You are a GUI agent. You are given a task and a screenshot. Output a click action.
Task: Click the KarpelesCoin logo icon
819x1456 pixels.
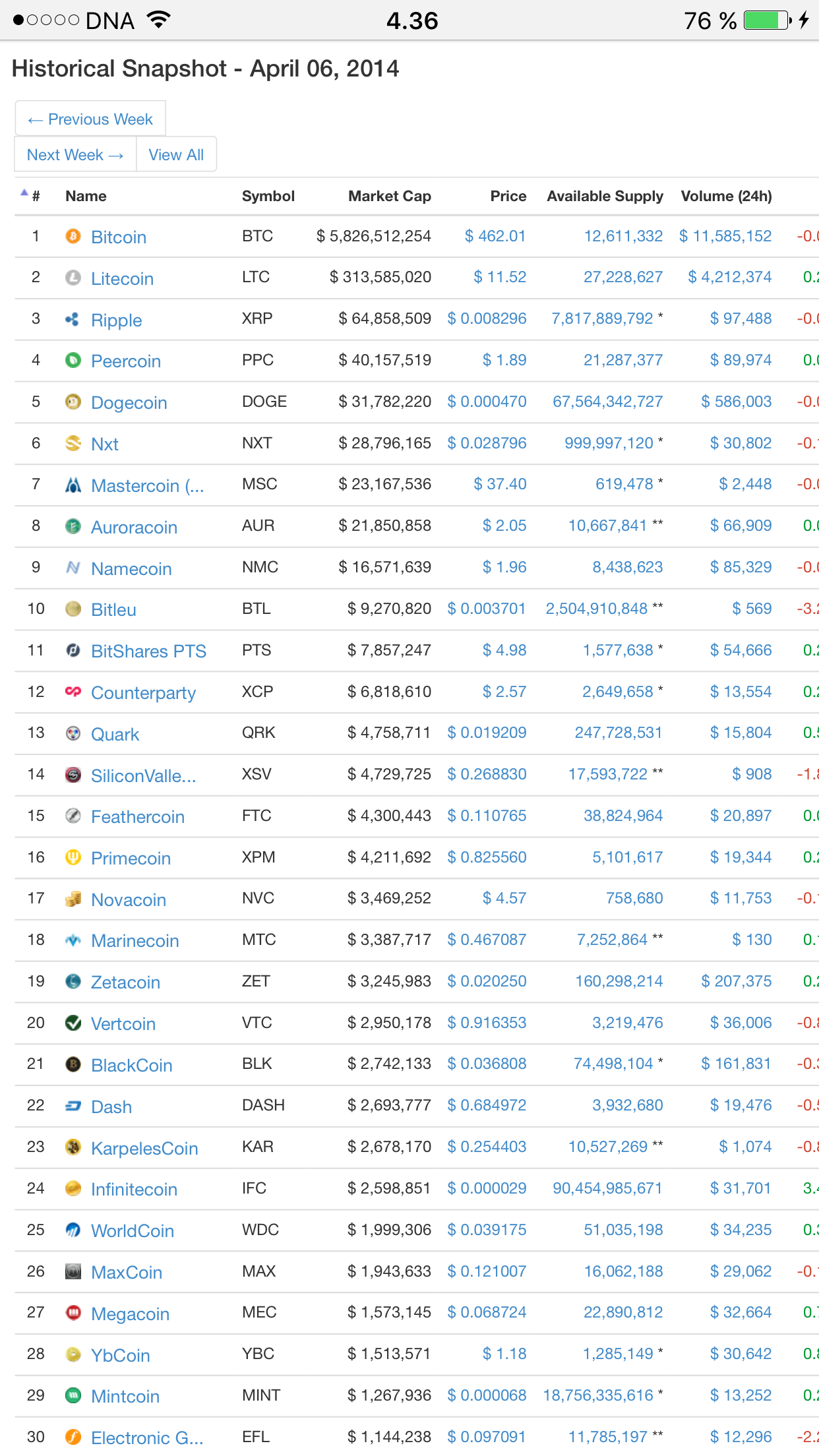73,1147
